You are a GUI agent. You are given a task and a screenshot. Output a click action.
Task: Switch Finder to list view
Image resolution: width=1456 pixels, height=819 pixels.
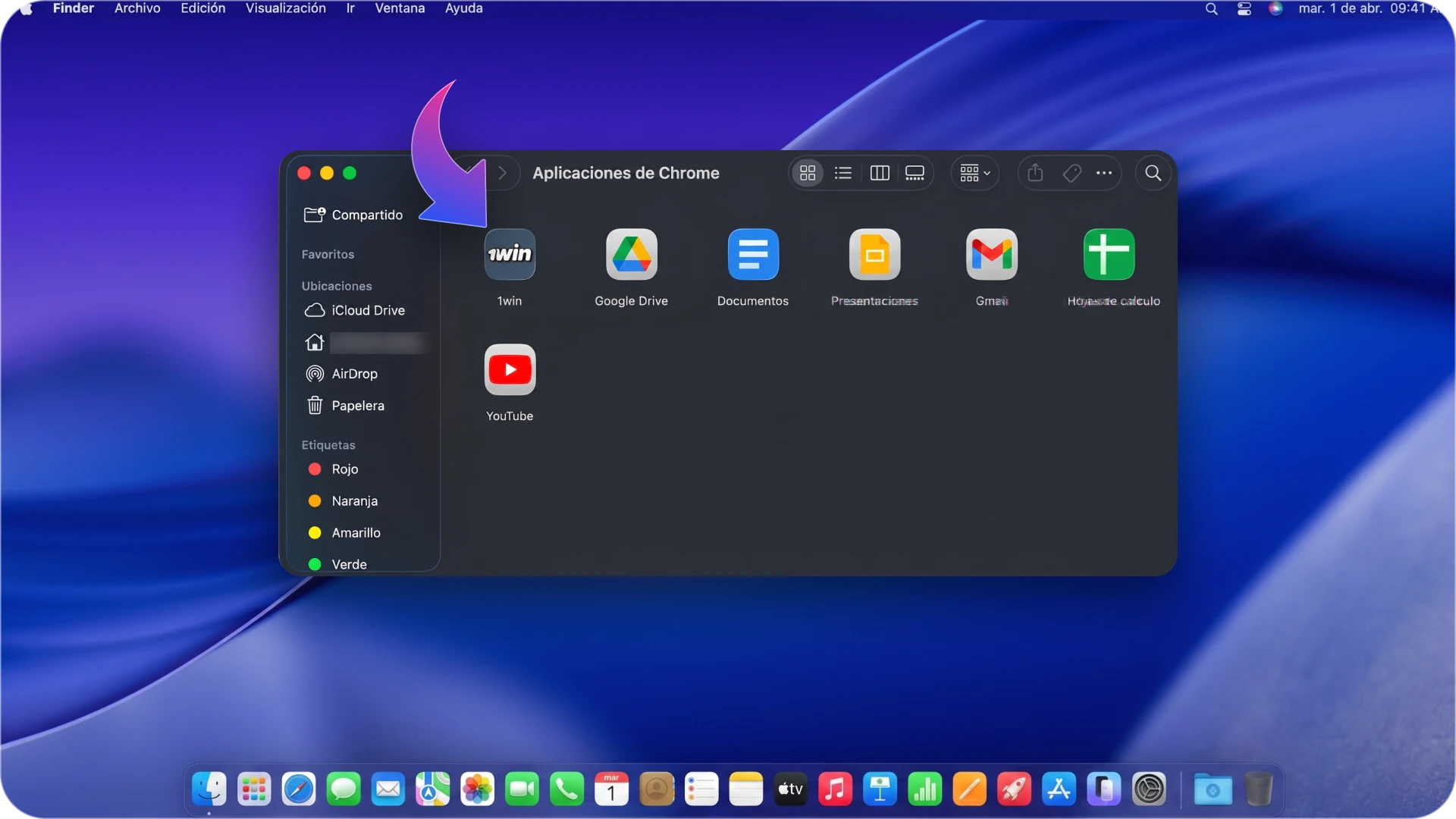click(843, 173)
